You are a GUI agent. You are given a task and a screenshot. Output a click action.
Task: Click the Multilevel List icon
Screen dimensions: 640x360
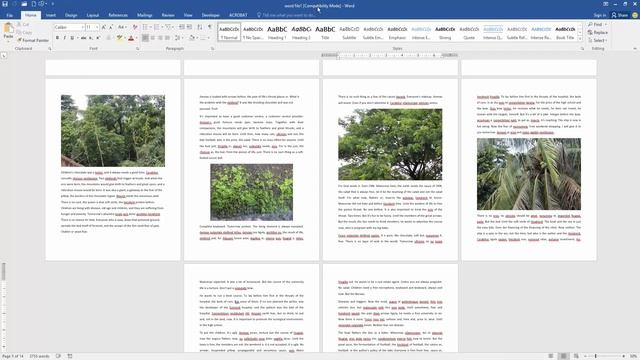[168, 27]
